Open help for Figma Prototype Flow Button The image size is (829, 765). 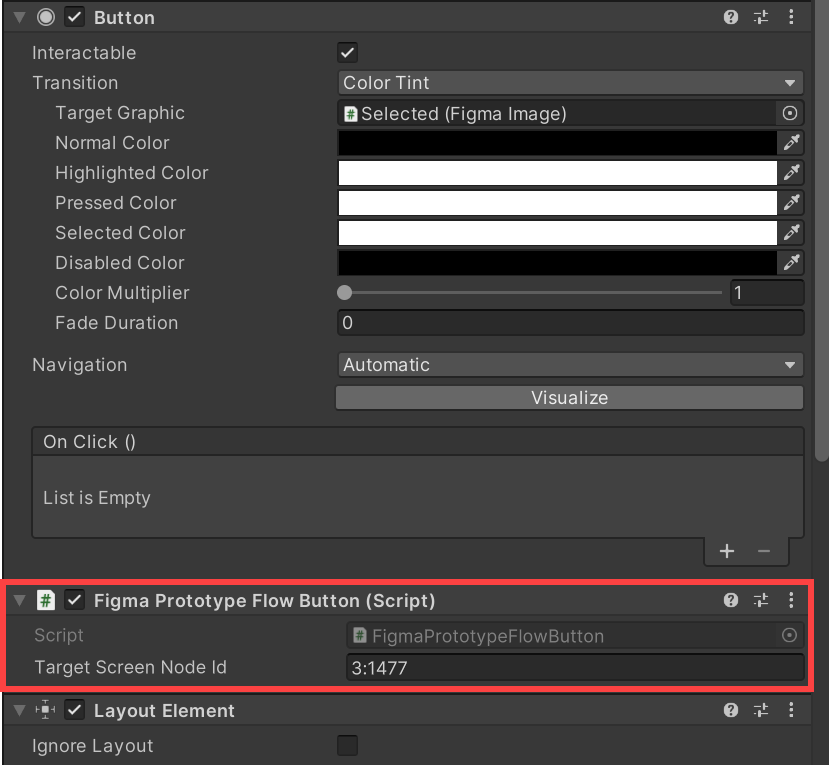click(731, 600)
